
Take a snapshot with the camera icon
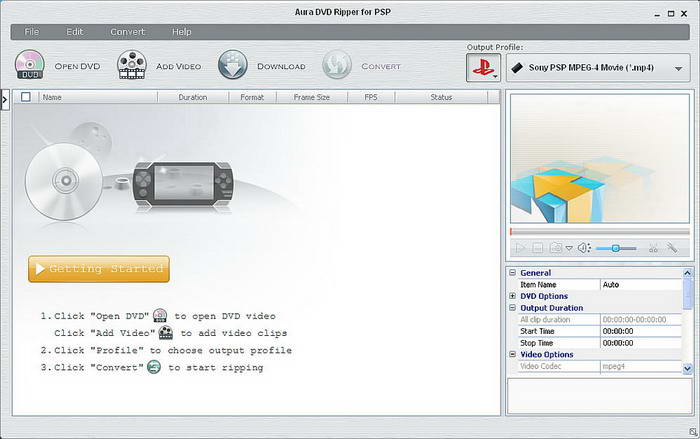[x=556, y=248]
